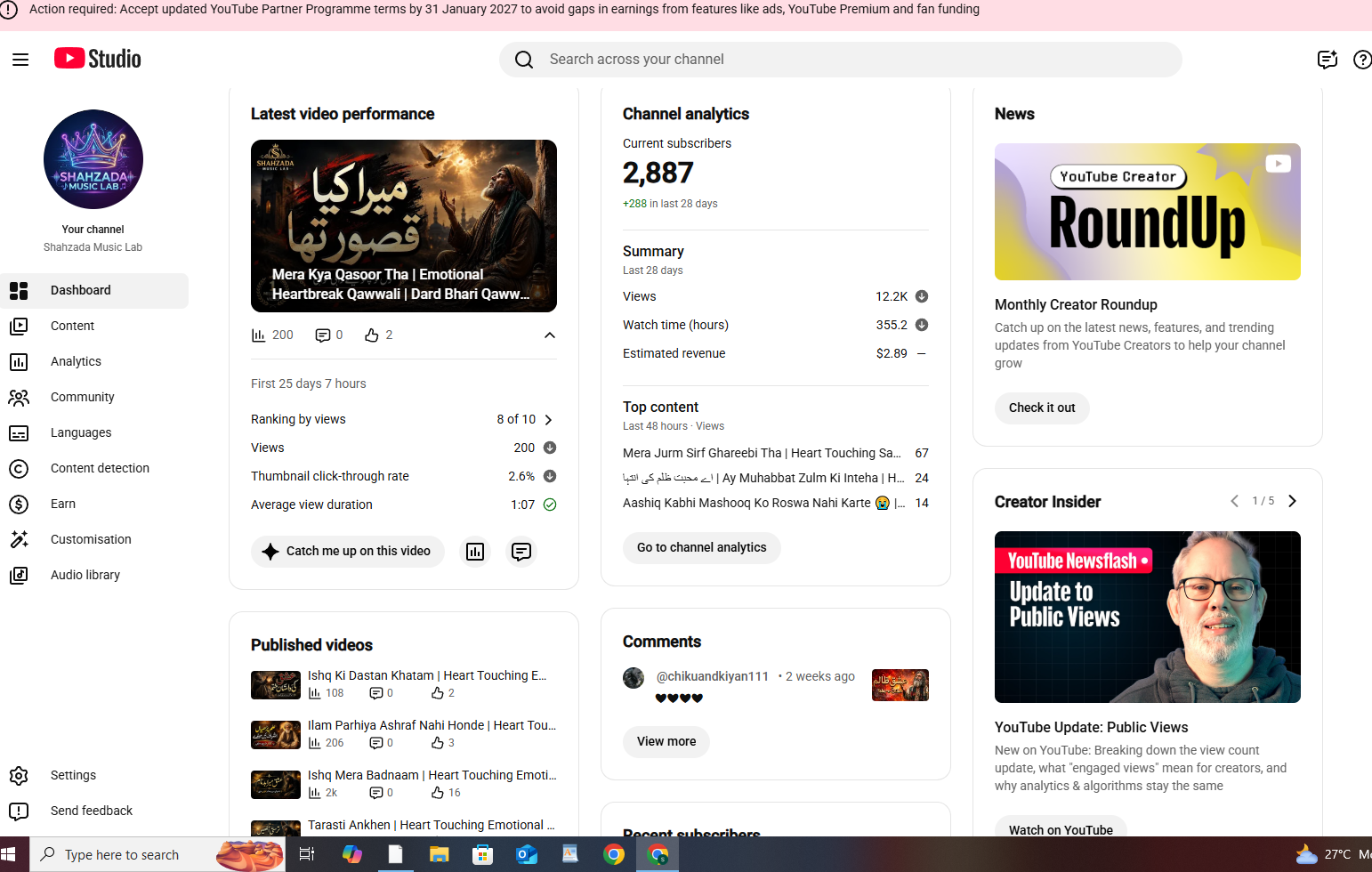Open Send feedback in the sidebar
The width and height of the screenshot is (1372, 872).
click(94, 811)
